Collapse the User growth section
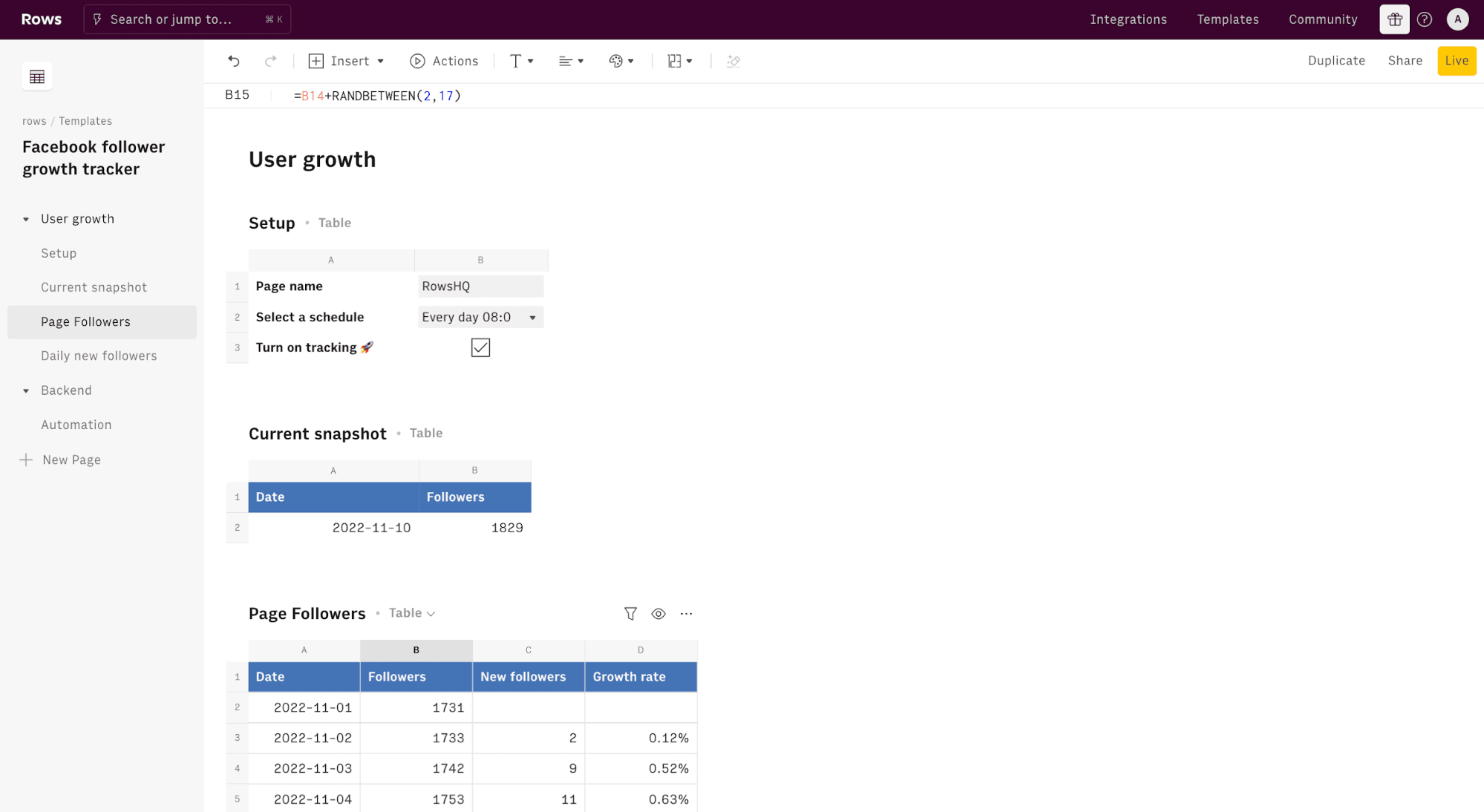Viewport: 1484px width, 812px height. pos(26,218)
